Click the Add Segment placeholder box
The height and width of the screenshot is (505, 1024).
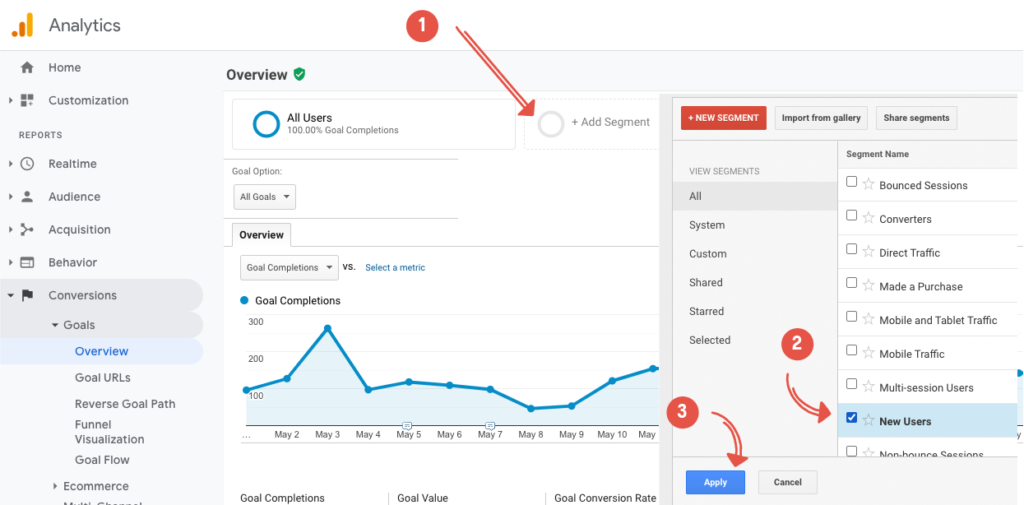point(590,123)
